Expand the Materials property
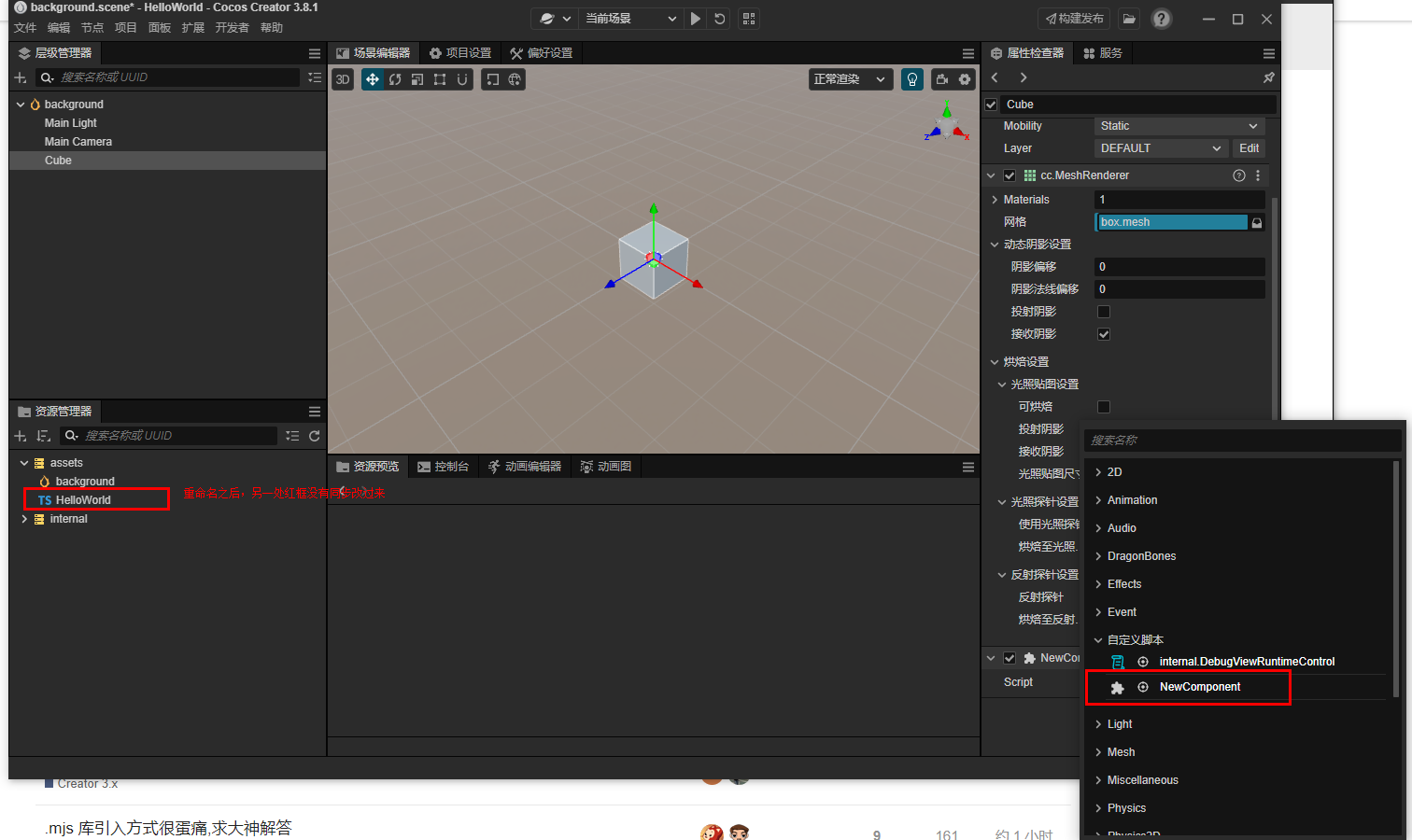Image resolution: width=1412 pixels, height=840 pixels. coord(995,200)
